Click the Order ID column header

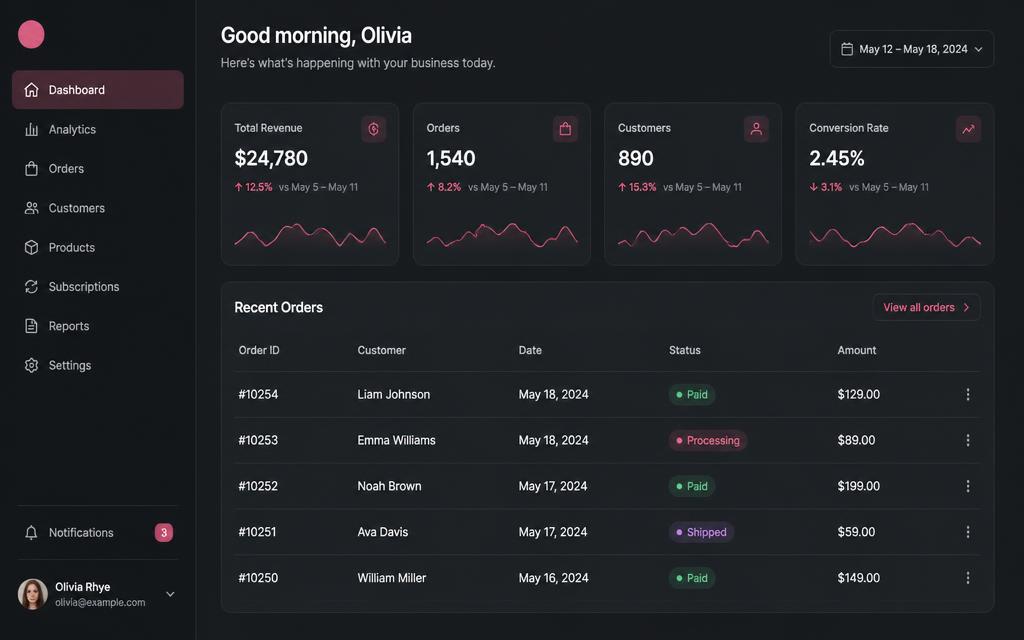(x=259, y=350)
